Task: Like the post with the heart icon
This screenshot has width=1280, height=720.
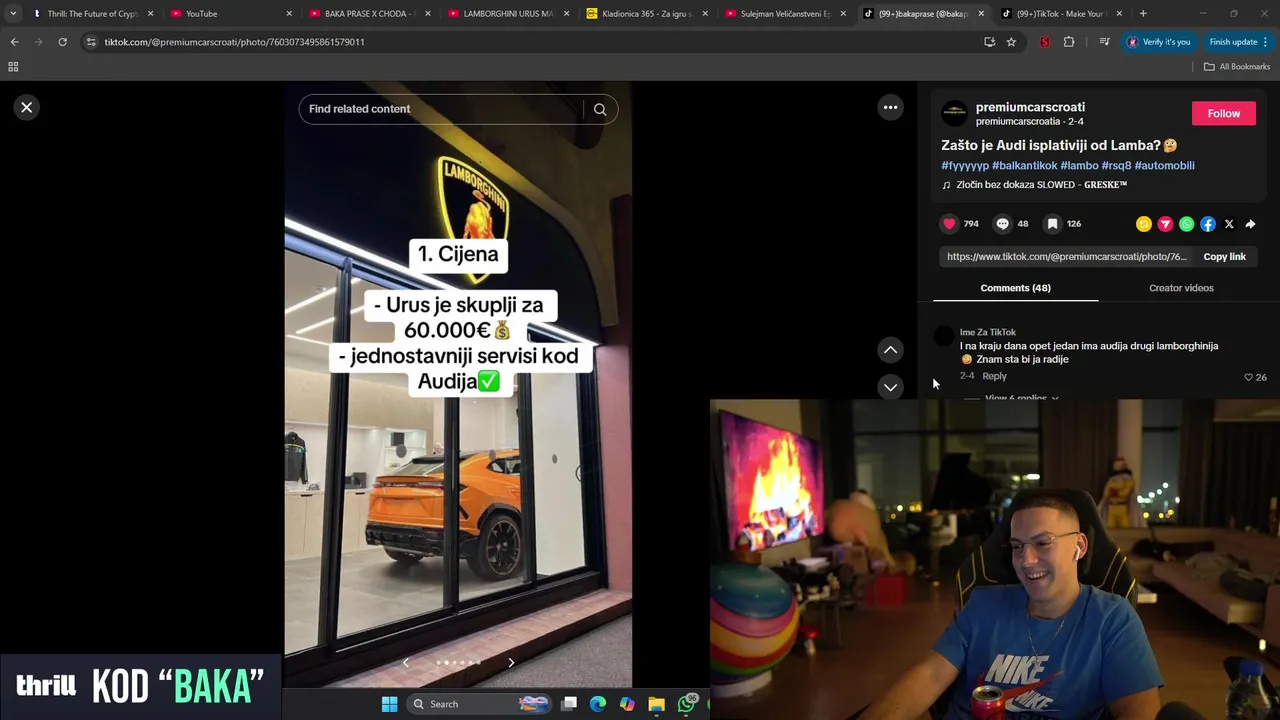Action: click(949, 224)
